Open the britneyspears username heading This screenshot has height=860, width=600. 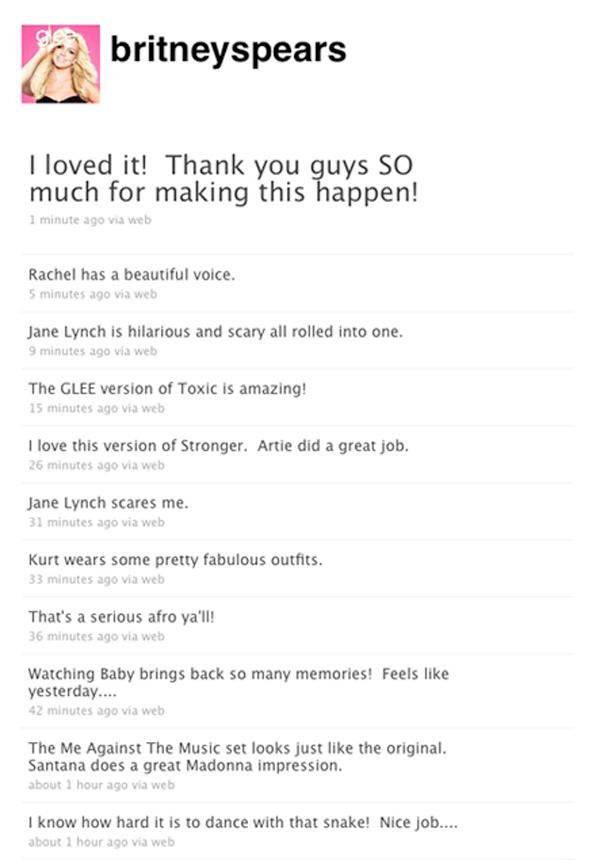[x=228, y=50]
